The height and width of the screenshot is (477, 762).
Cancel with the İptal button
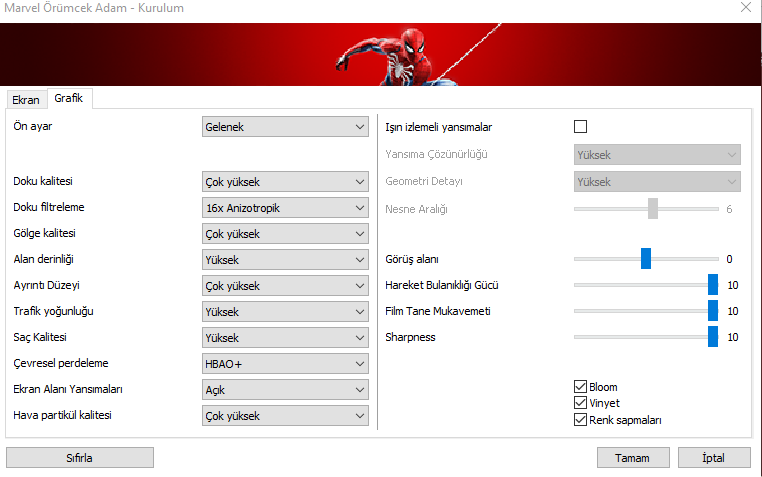coord(714,458)
